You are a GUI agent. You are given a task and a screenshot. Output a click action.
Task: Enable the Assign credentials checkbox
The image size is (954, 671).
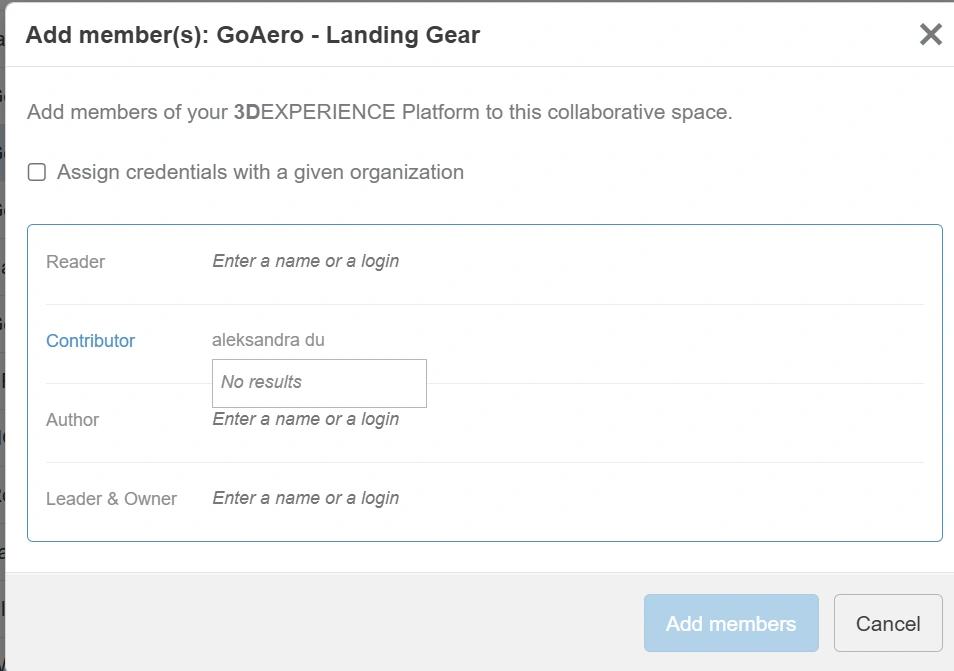[x=37, y=172]
